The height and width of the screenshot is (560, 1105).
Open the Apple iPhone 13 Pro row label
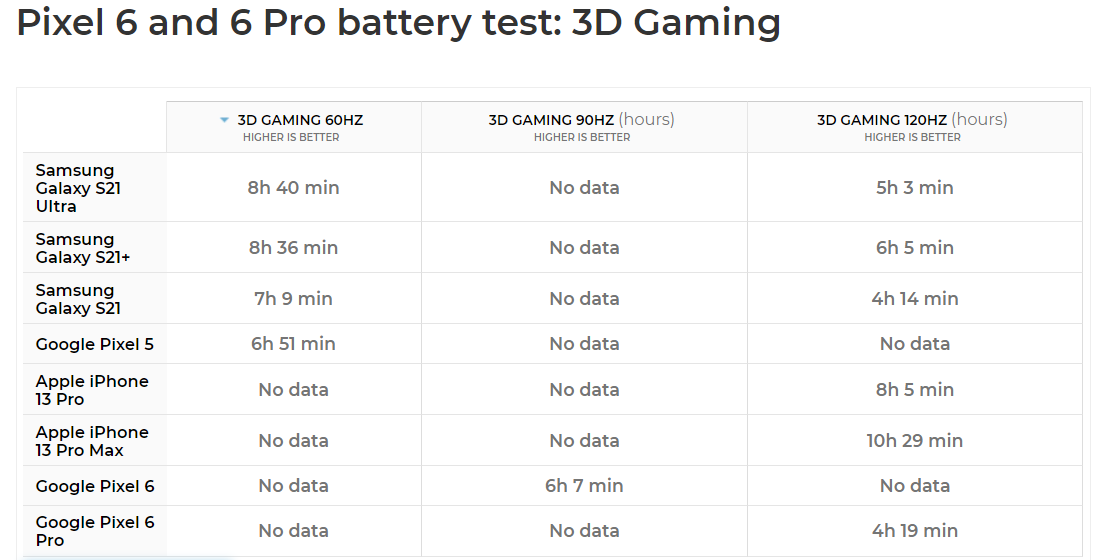pyautogui.click(x=92, y=390)
